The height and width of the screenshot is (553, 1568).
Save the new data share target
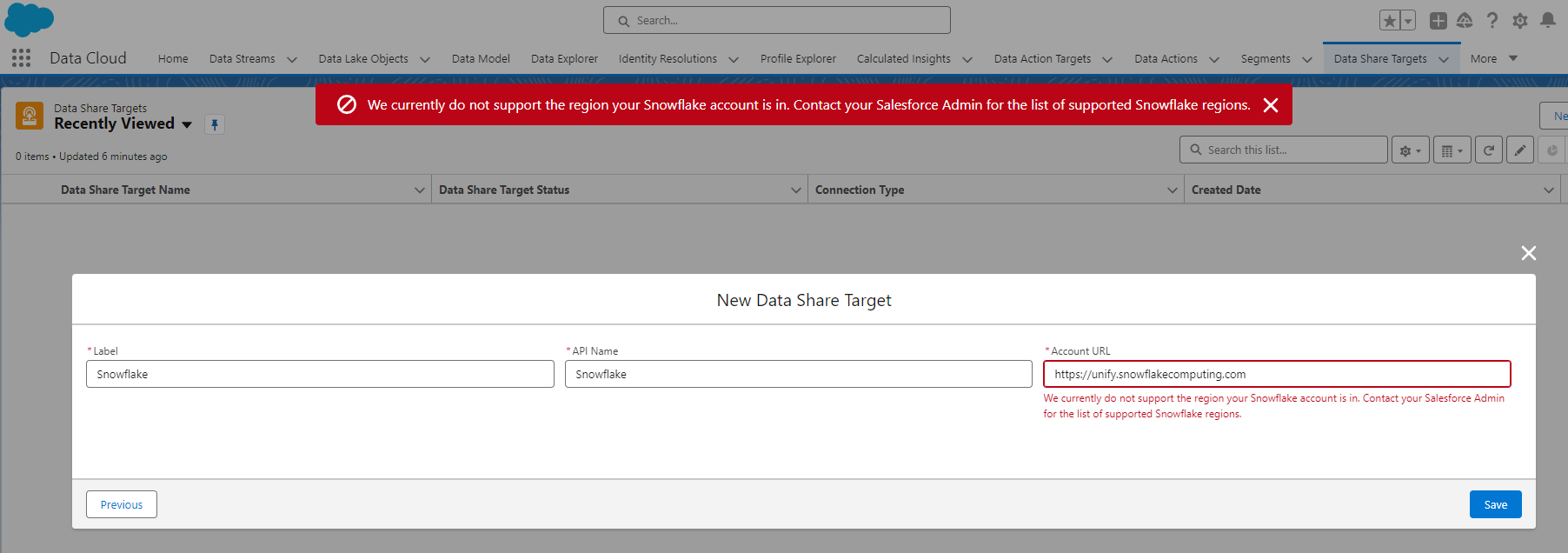(x=1495, y=504)
